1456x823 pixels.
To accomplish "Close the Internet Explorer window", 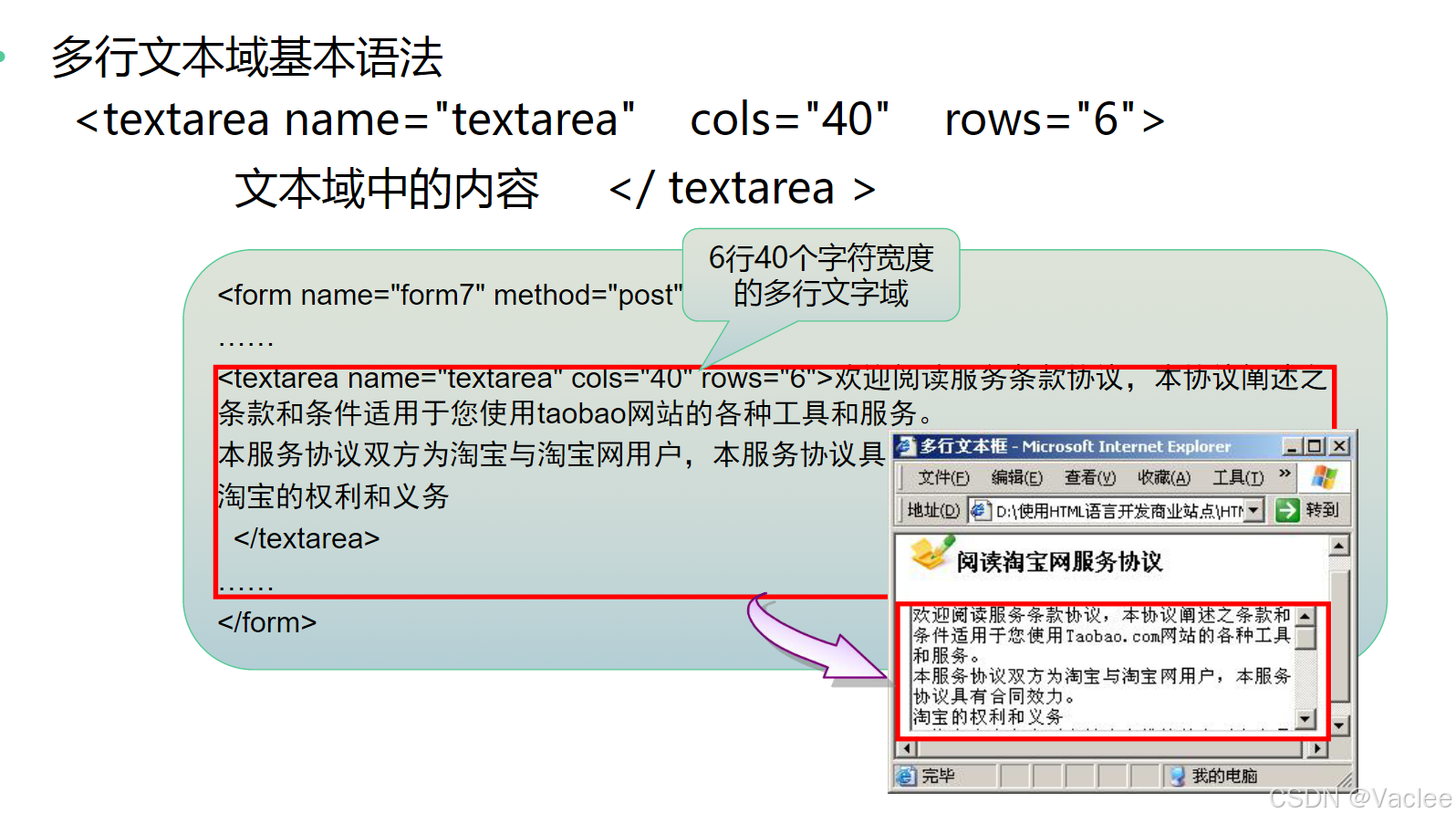I will pos(1338,446).
